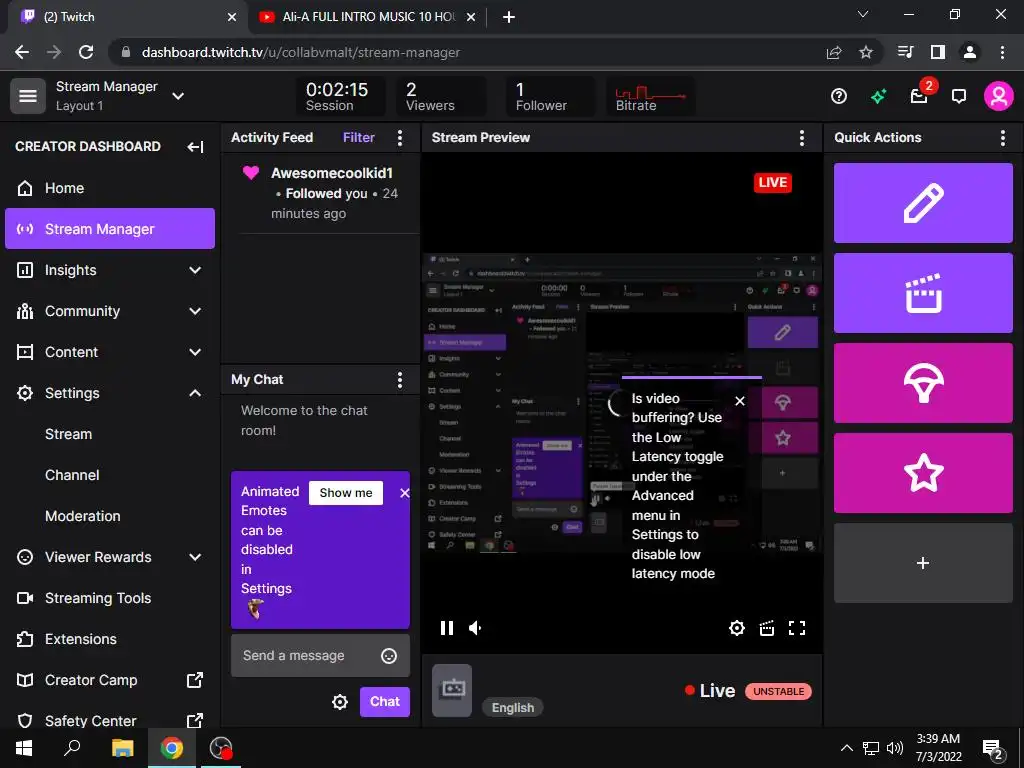
Task: Click the Viewers count stat
Action: (x=441, y=96)
